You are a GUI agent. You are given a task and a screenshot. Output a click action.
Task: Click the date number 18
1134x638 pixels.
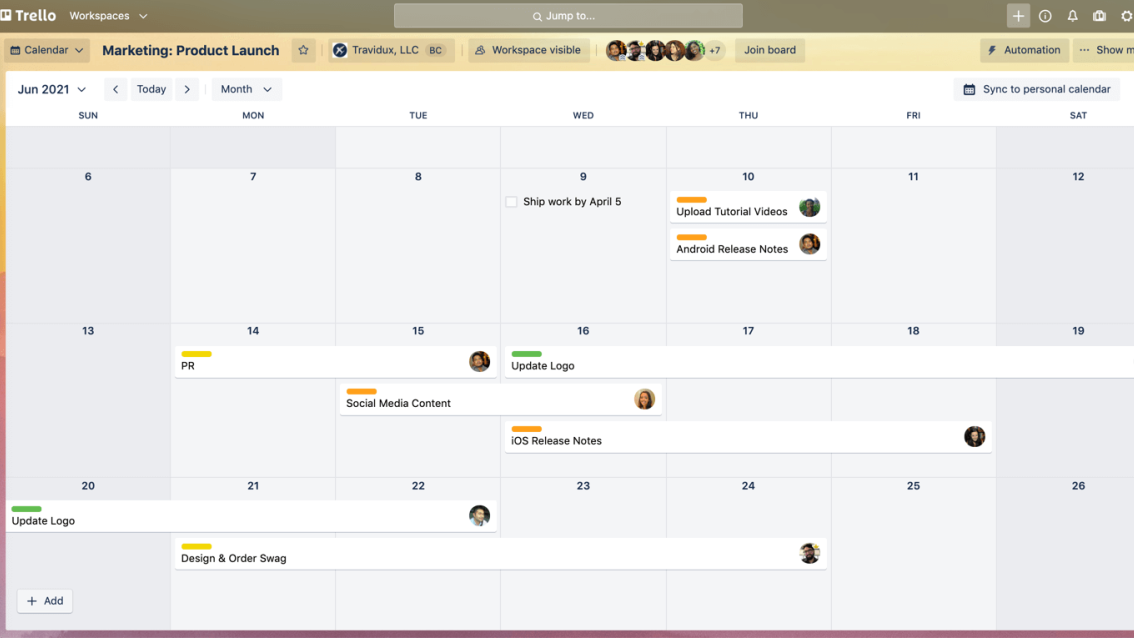tap(913, 331)
